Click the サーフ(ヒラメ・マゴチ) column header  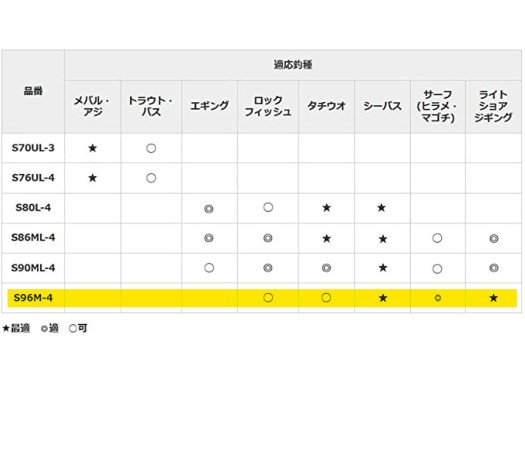438,107
